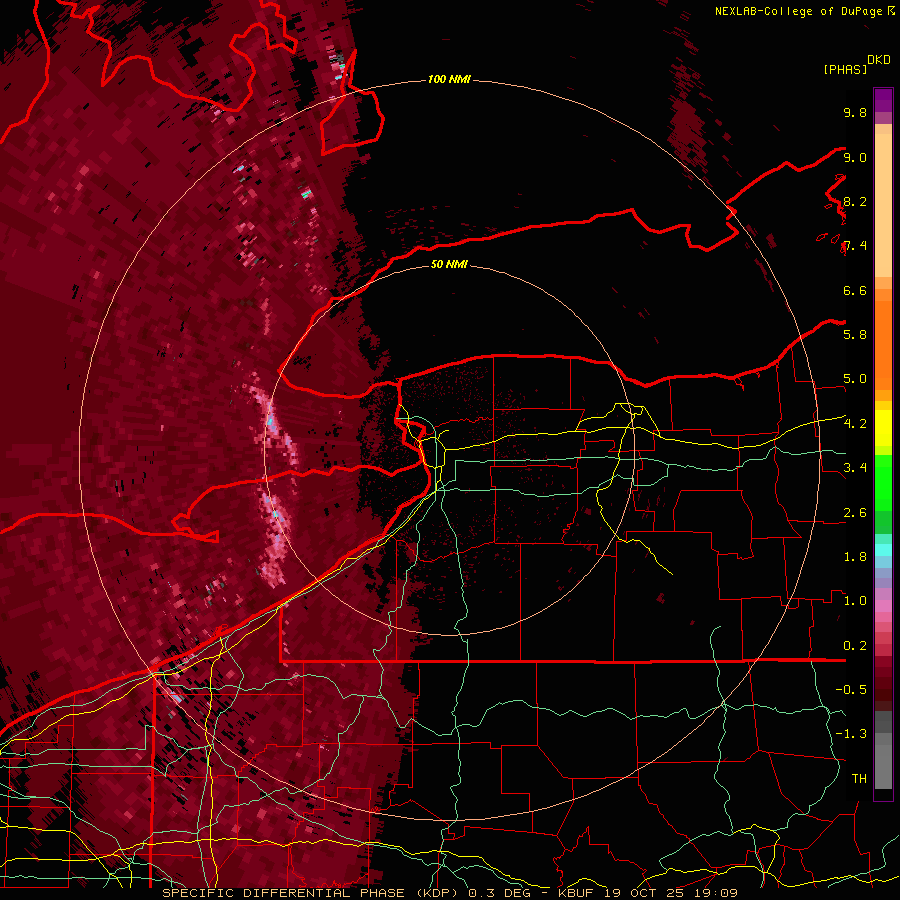Image resolution: width=900 pixels, height=900 pixels.
Task: Select the 6.6 scale value
Action: click(x=855, y=290)
